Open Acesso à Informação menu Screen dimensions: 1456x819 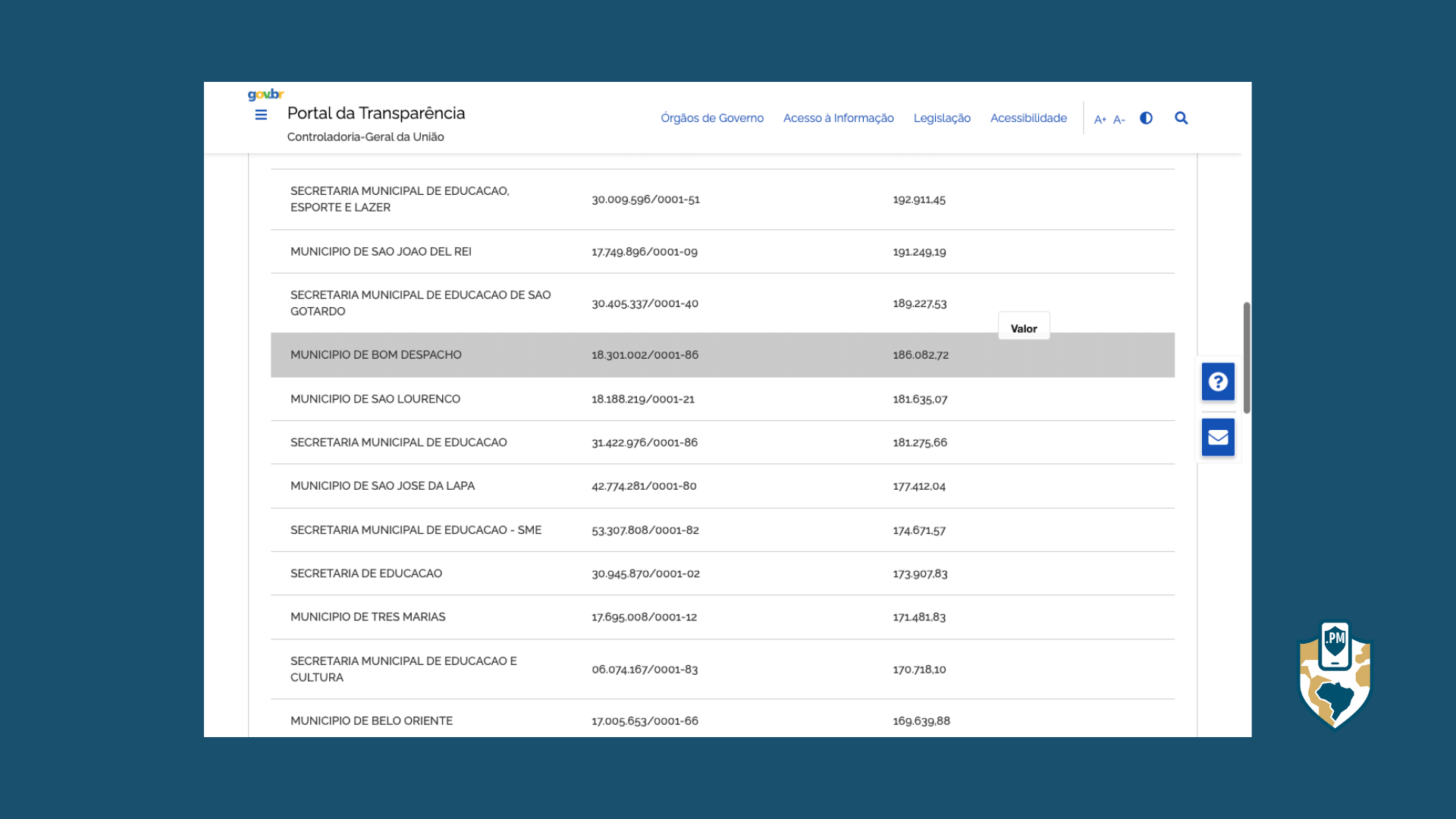(838, 118)
